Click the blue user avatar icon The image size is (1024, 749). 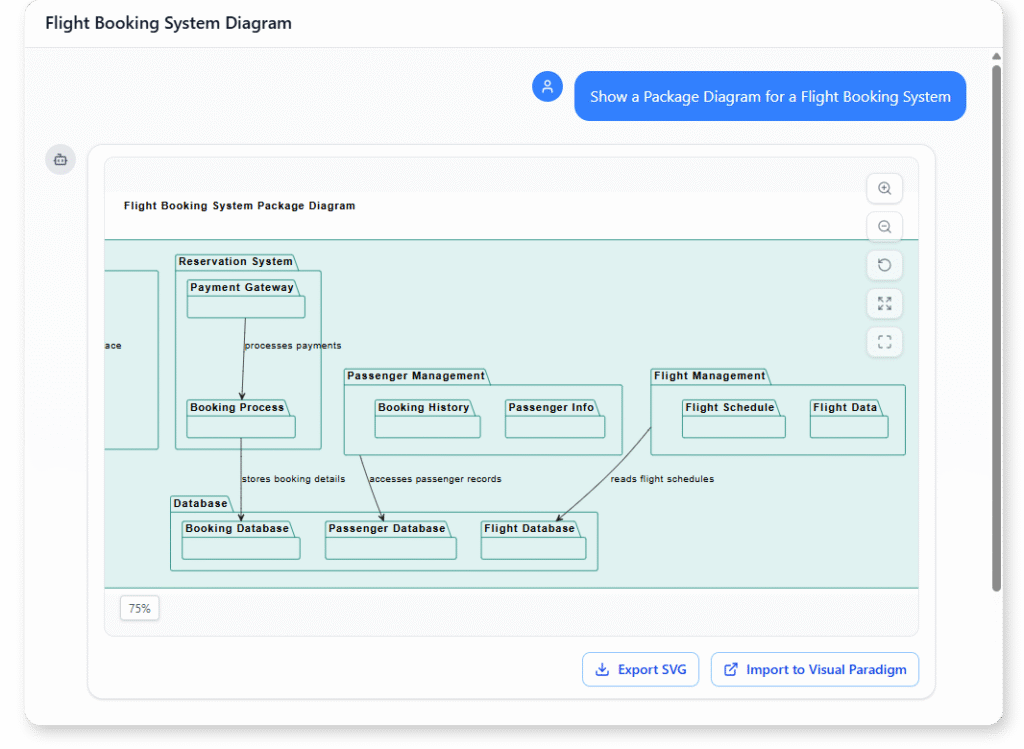pos(547,86)
